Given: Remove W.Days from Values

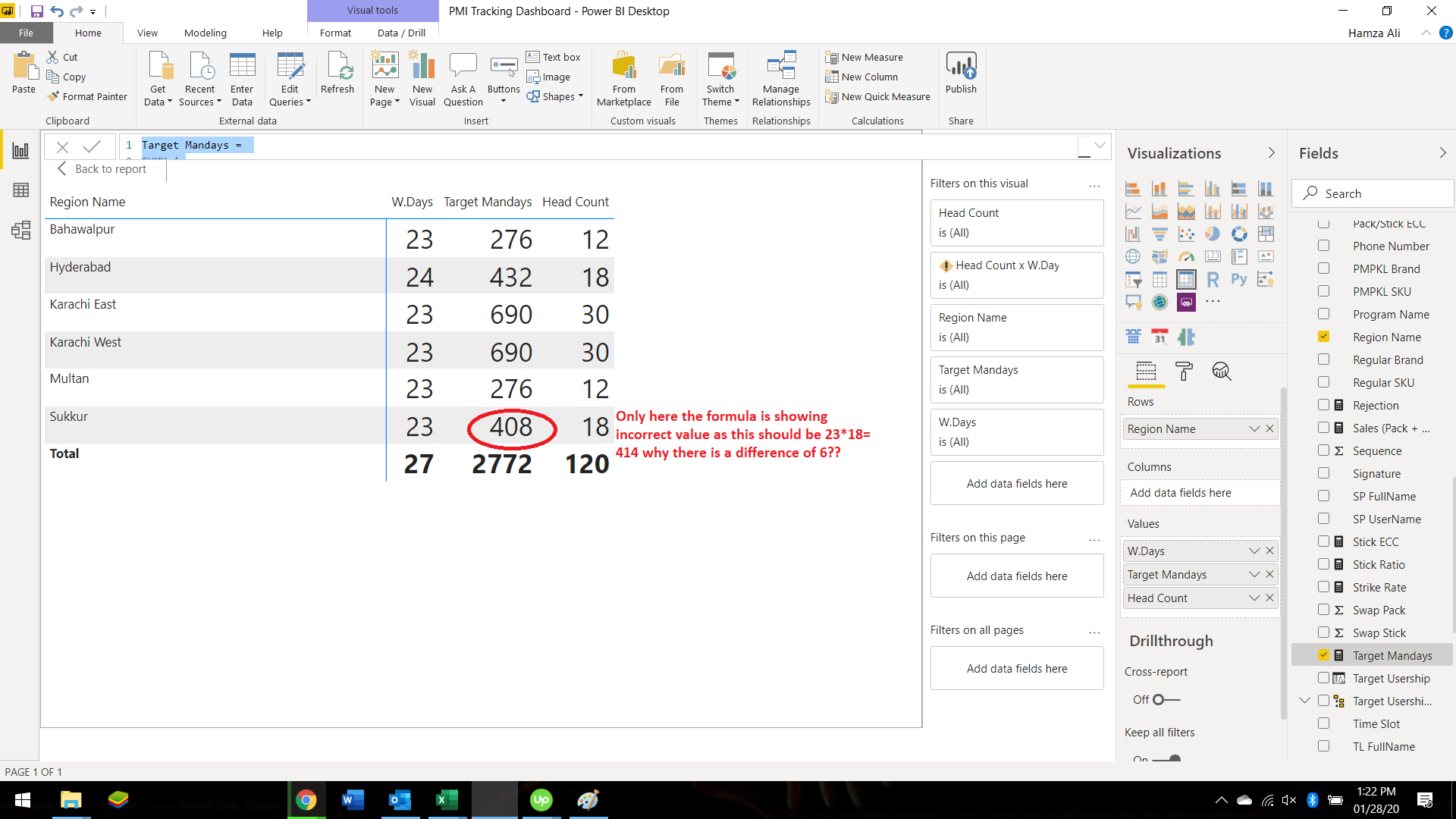Looking at the screenshot, I should tap(1269, 551).
